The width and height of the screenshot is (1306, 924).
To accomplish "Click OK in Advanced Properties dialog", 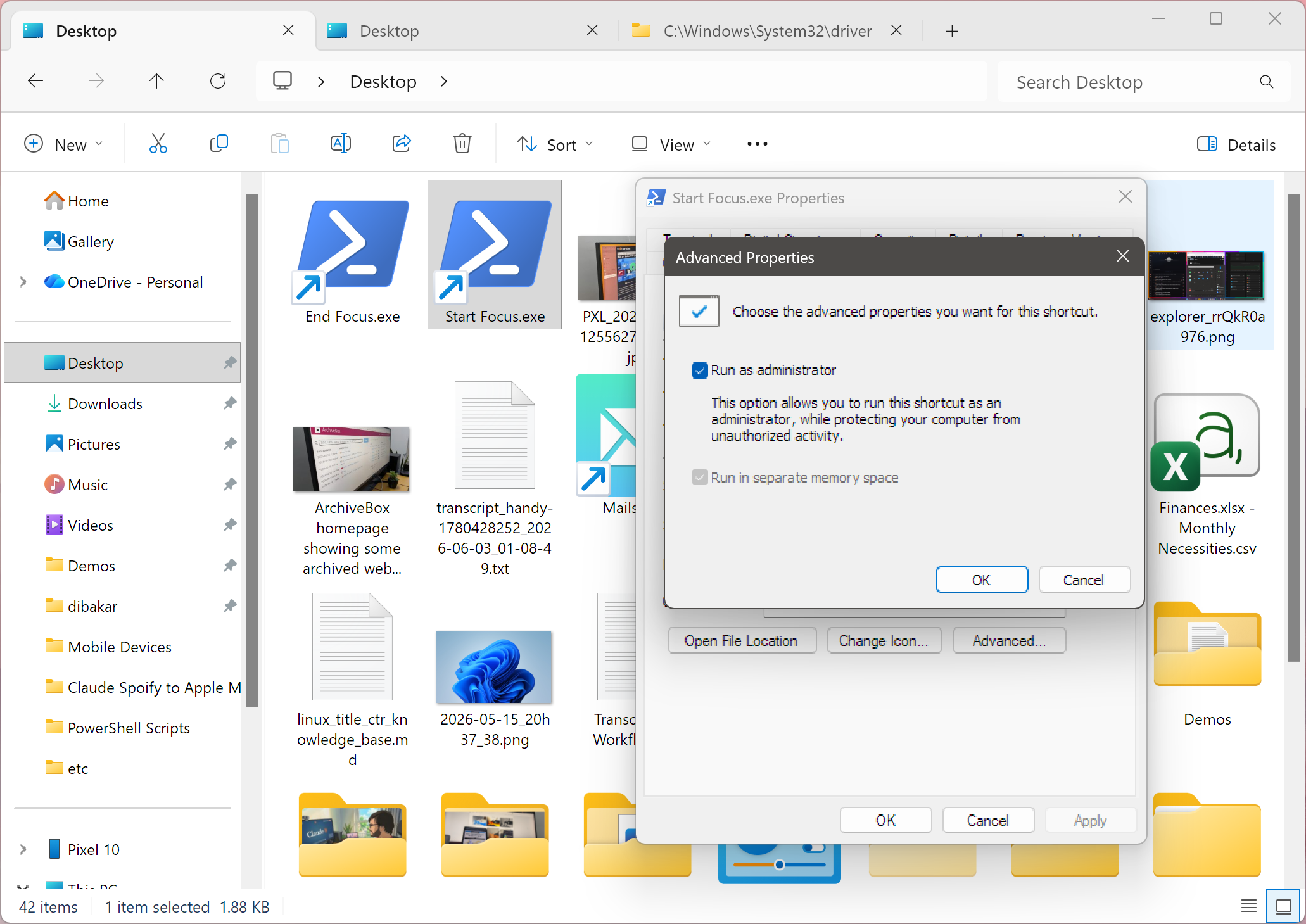I will [x=982, y=579].
